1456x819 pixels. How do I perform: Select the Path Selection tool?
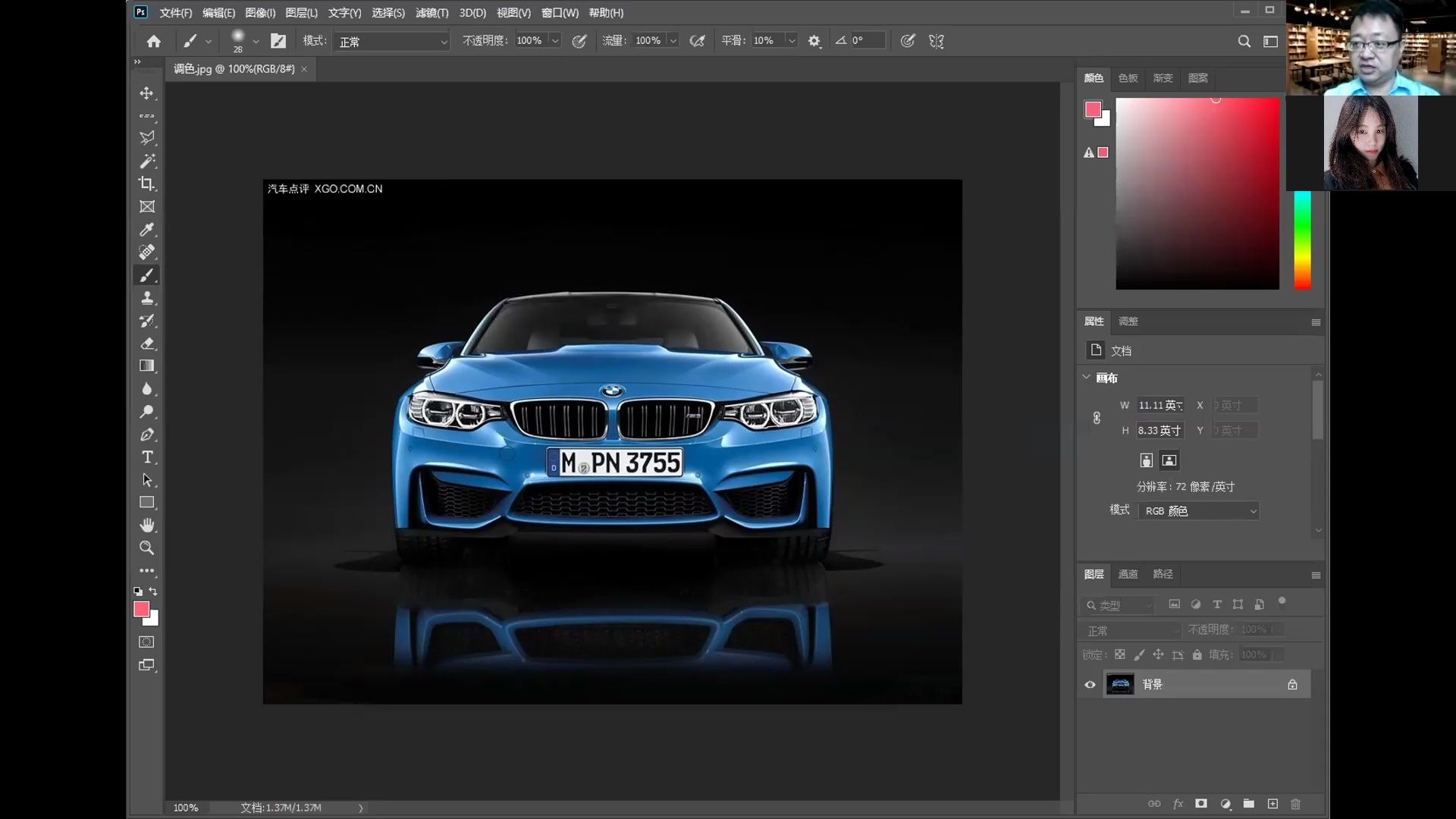146,479
